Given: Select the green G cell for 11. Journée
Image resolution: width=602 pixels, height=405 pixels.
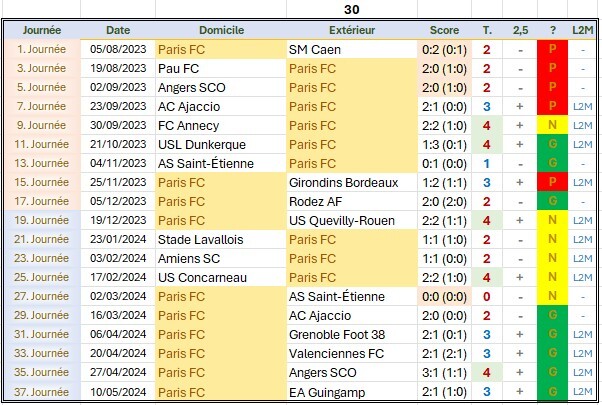Looking at the screenshot, I should click(x=552, y=144).
